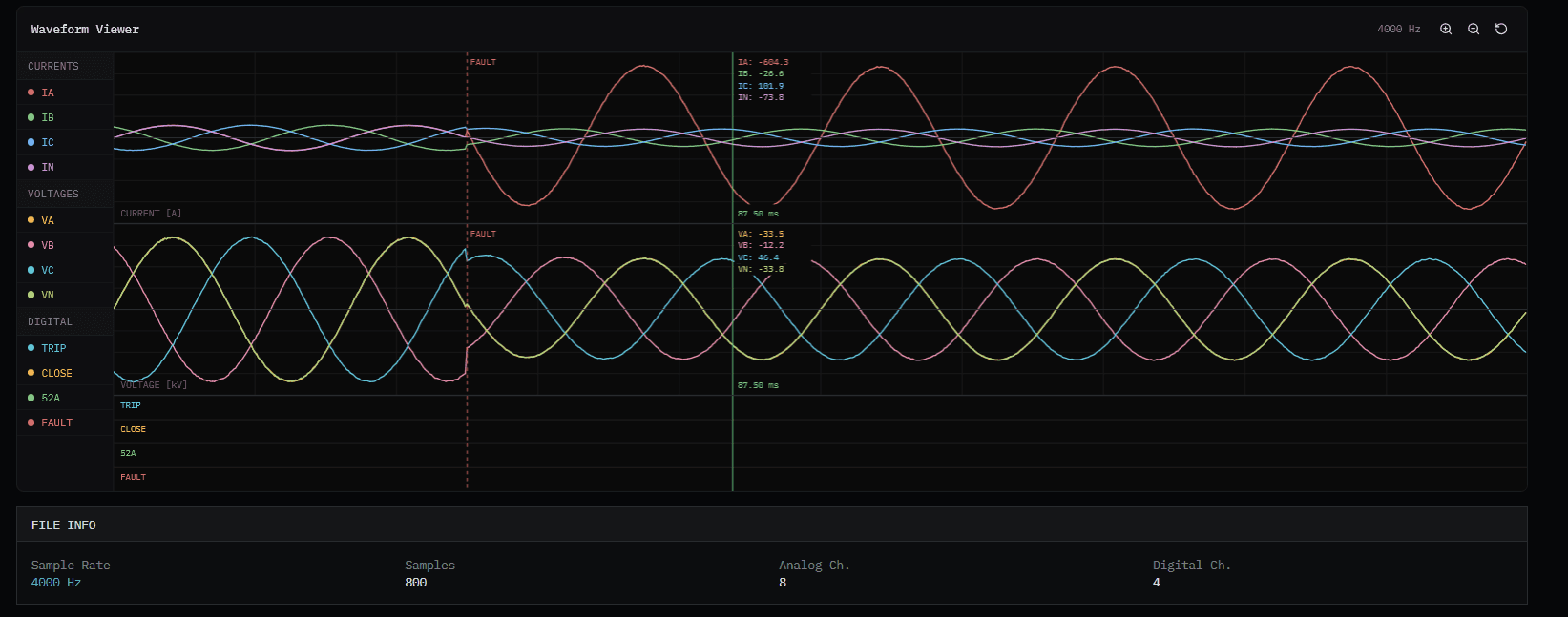Viewport: 1568px width, 617px height.
Task: Click the Sample Rate 4000 Hz value
Action: coord(56,583)
